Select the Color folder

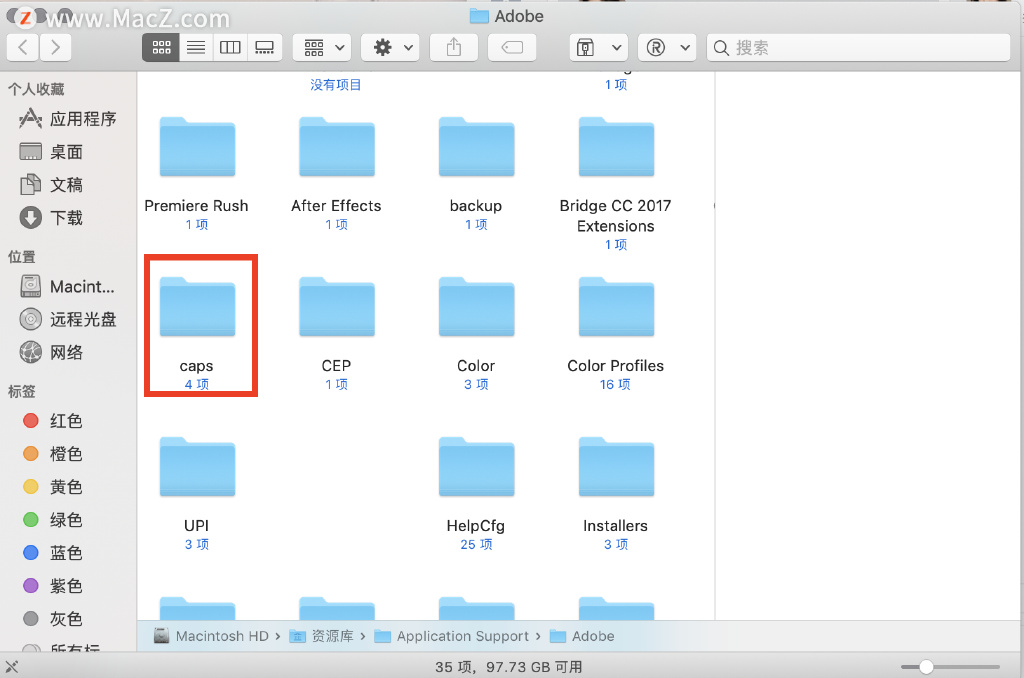(477, 308)
